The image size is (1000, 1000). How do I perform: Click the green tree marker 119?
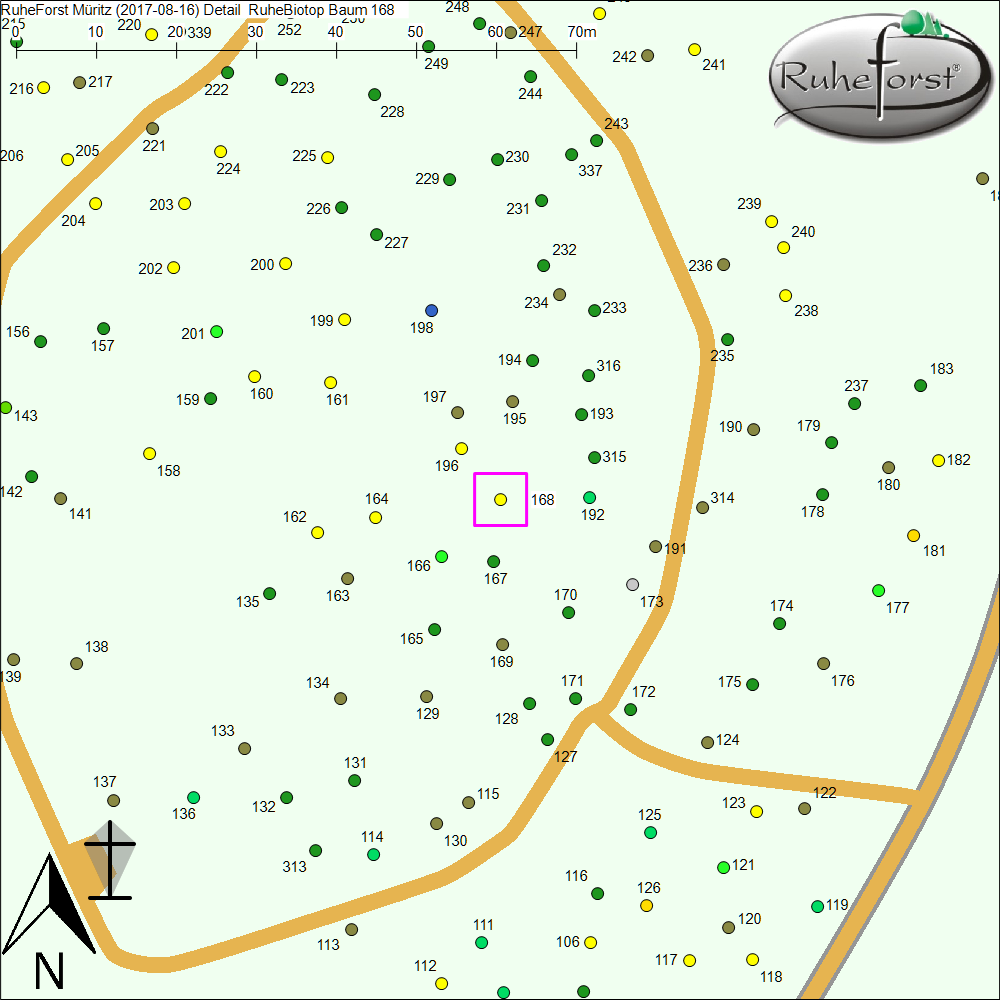click(x=817, y=906)
